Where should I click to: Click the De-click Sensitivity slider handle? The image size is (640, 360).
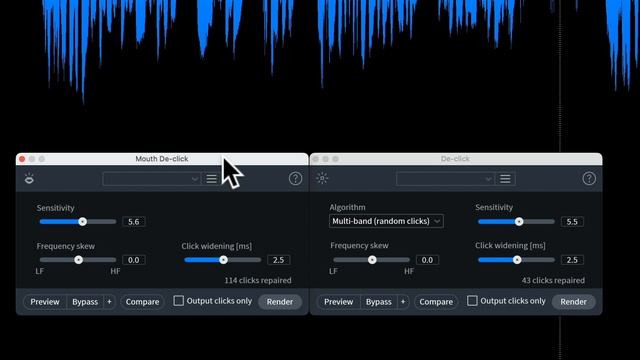[519, 222]
